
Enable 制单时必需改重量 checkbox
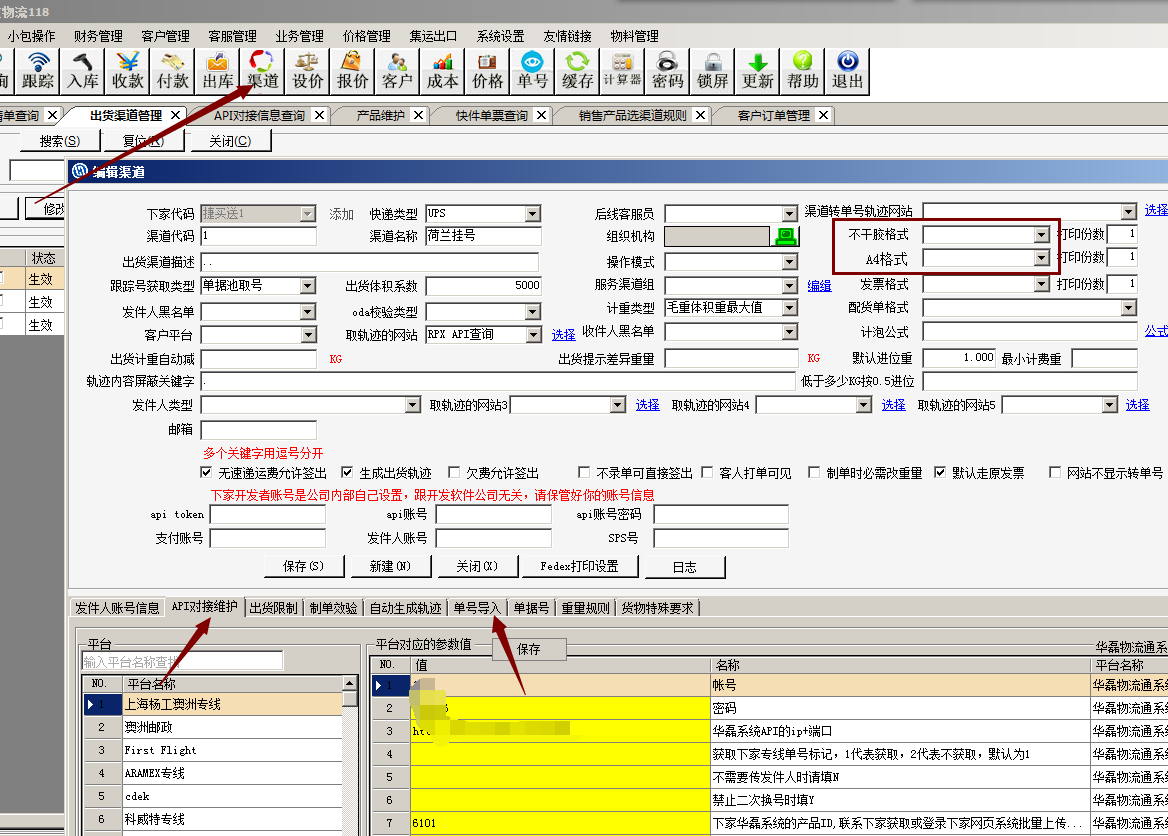point(814,472)
